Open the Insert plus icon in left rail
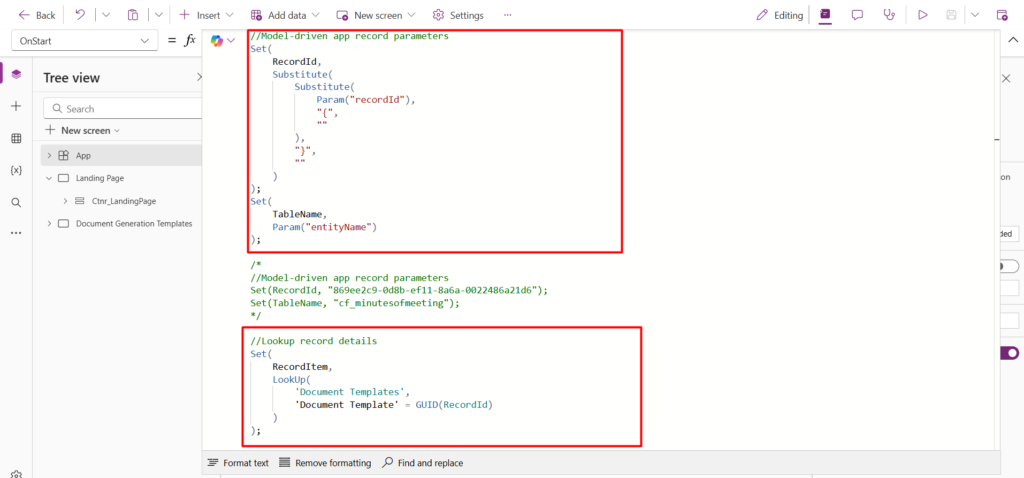 [x=16, y=106]
